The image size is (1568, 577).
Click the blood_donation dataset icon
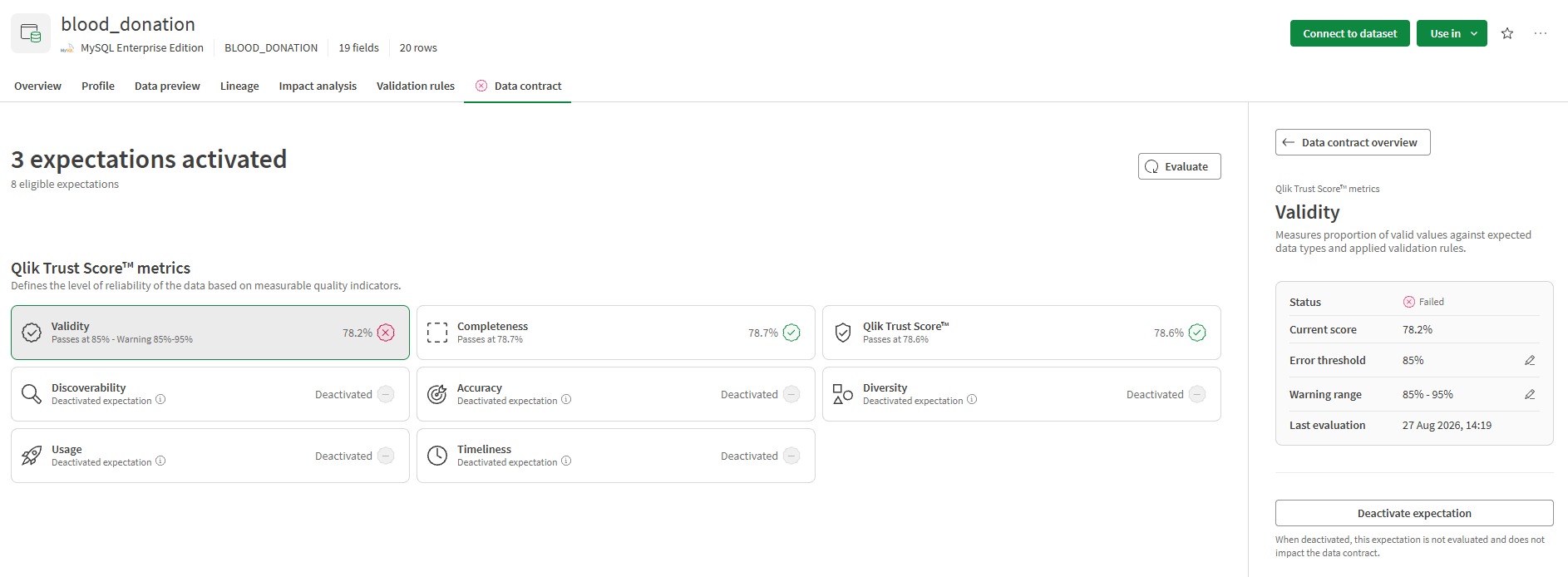(31, 33)
